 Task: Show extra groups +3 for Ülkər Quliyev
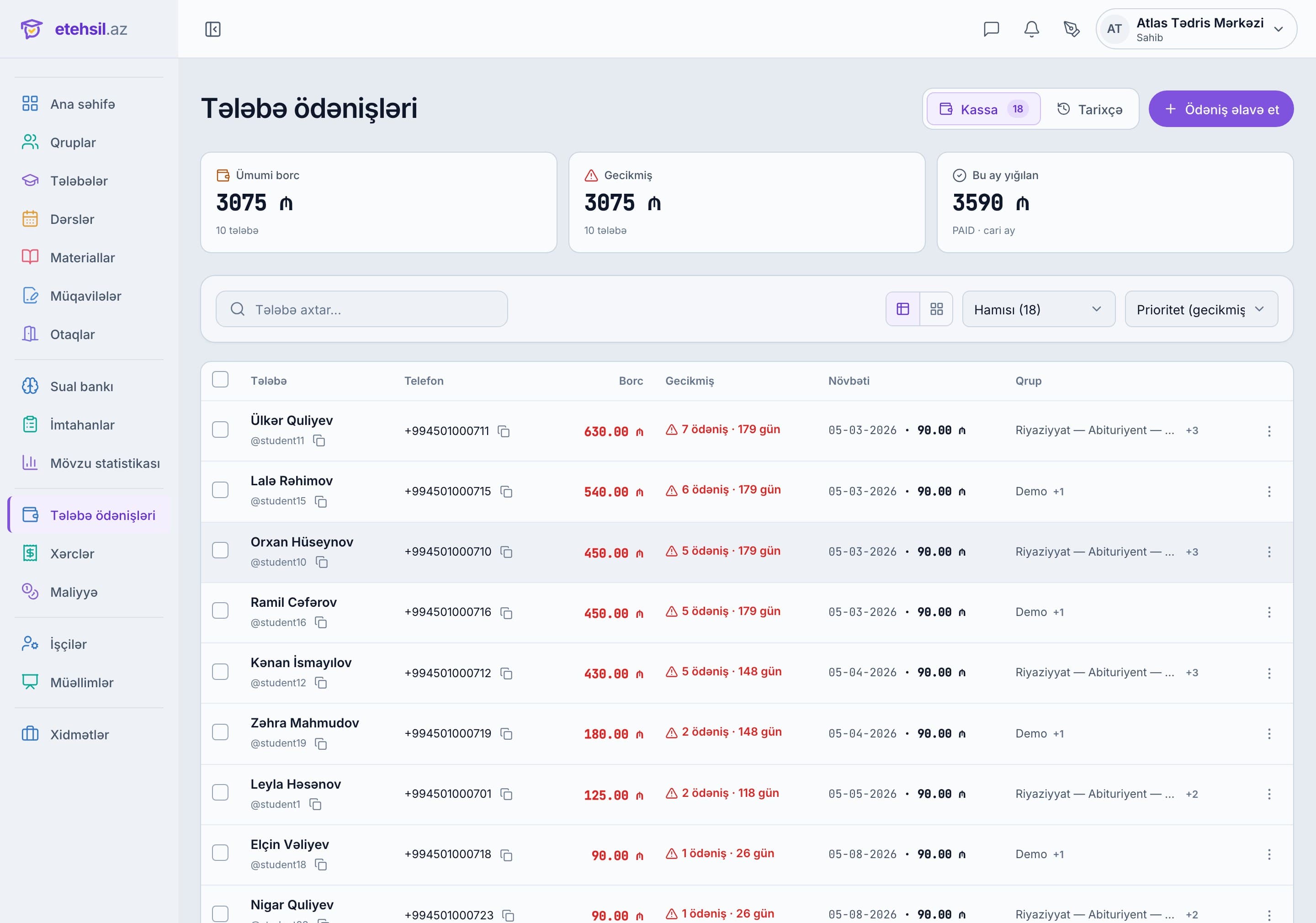pos(1192,430)
